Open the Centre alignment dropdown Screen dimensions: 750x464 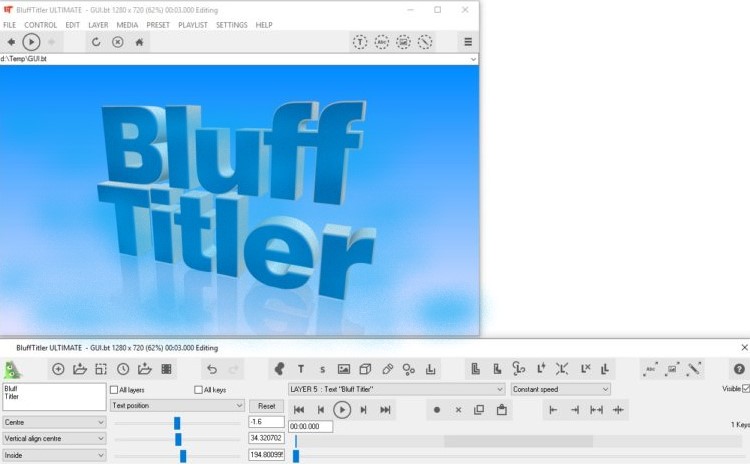pos(54,422)
